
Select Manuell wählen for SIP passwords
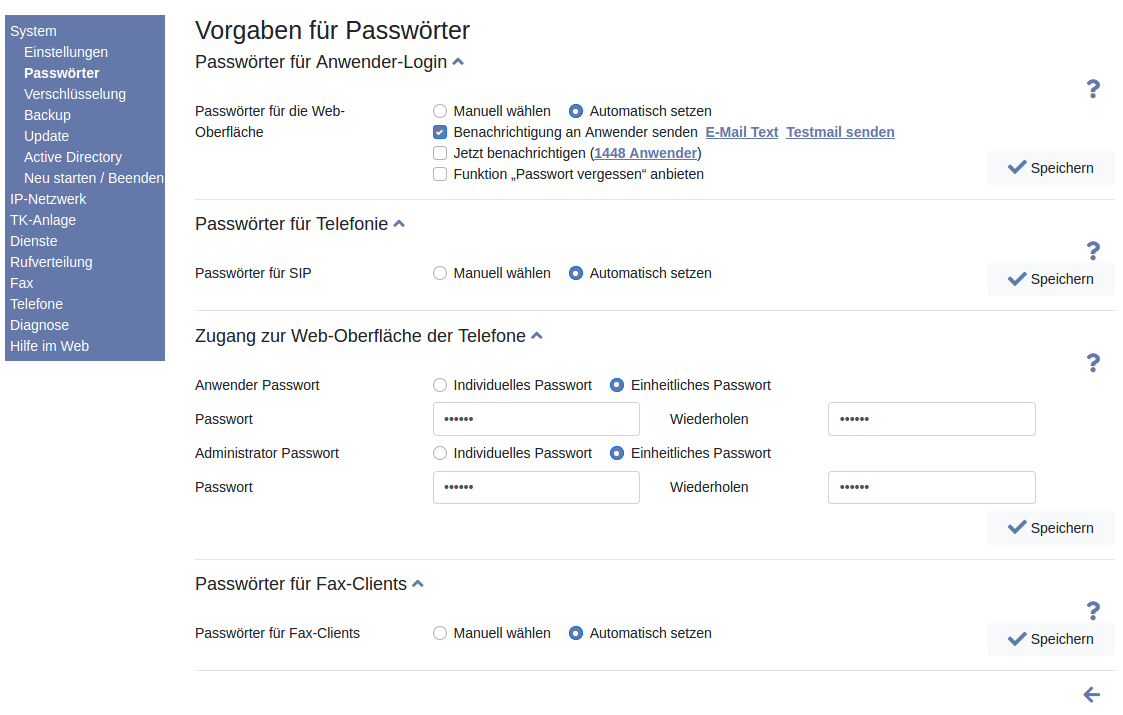[440, 273]
